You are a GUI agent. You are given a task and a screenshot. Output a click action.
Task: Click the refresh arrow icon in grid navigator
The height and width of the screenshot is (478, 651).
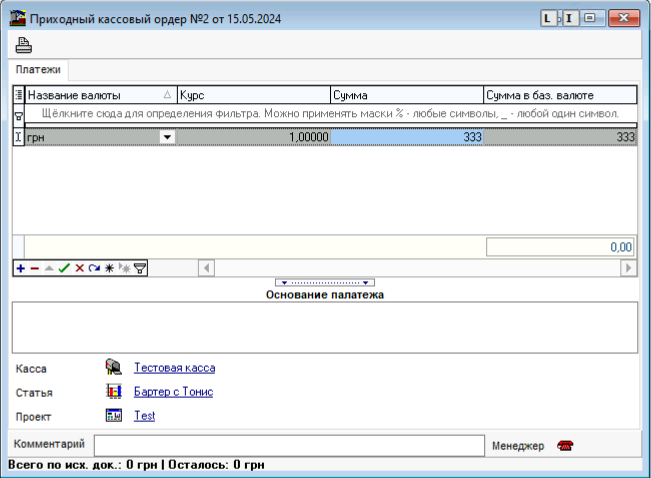point(94,268)
